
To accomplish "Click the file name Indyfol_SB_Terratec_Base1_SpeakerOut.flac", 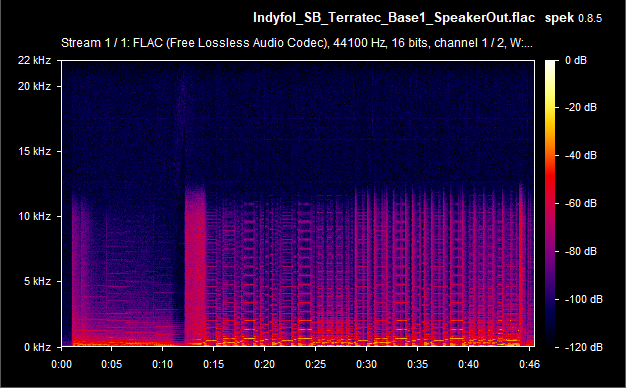I will click(x=394, y=18).
